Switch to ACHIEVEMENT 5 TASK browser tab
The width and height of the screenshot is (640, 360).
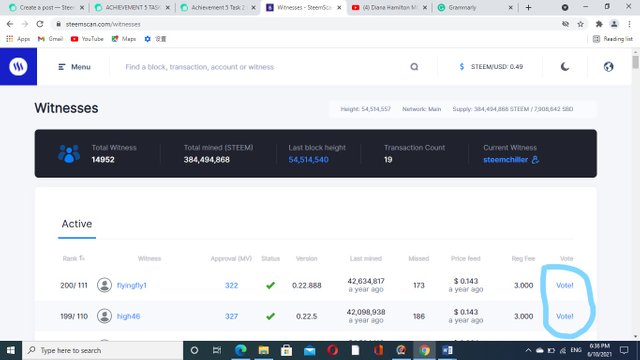(132, 7)
